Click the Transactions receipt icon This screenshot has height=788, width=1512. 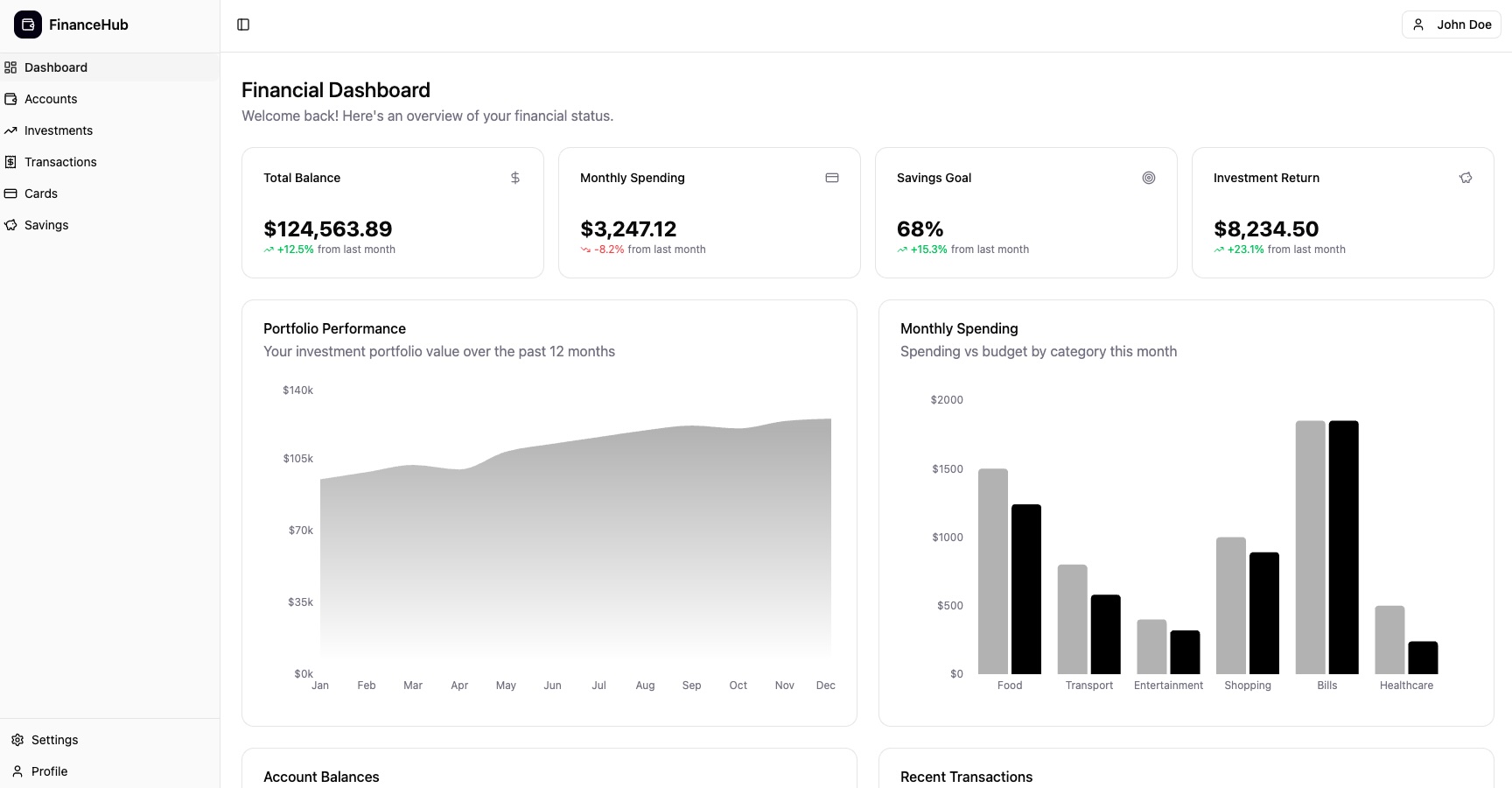10,162
